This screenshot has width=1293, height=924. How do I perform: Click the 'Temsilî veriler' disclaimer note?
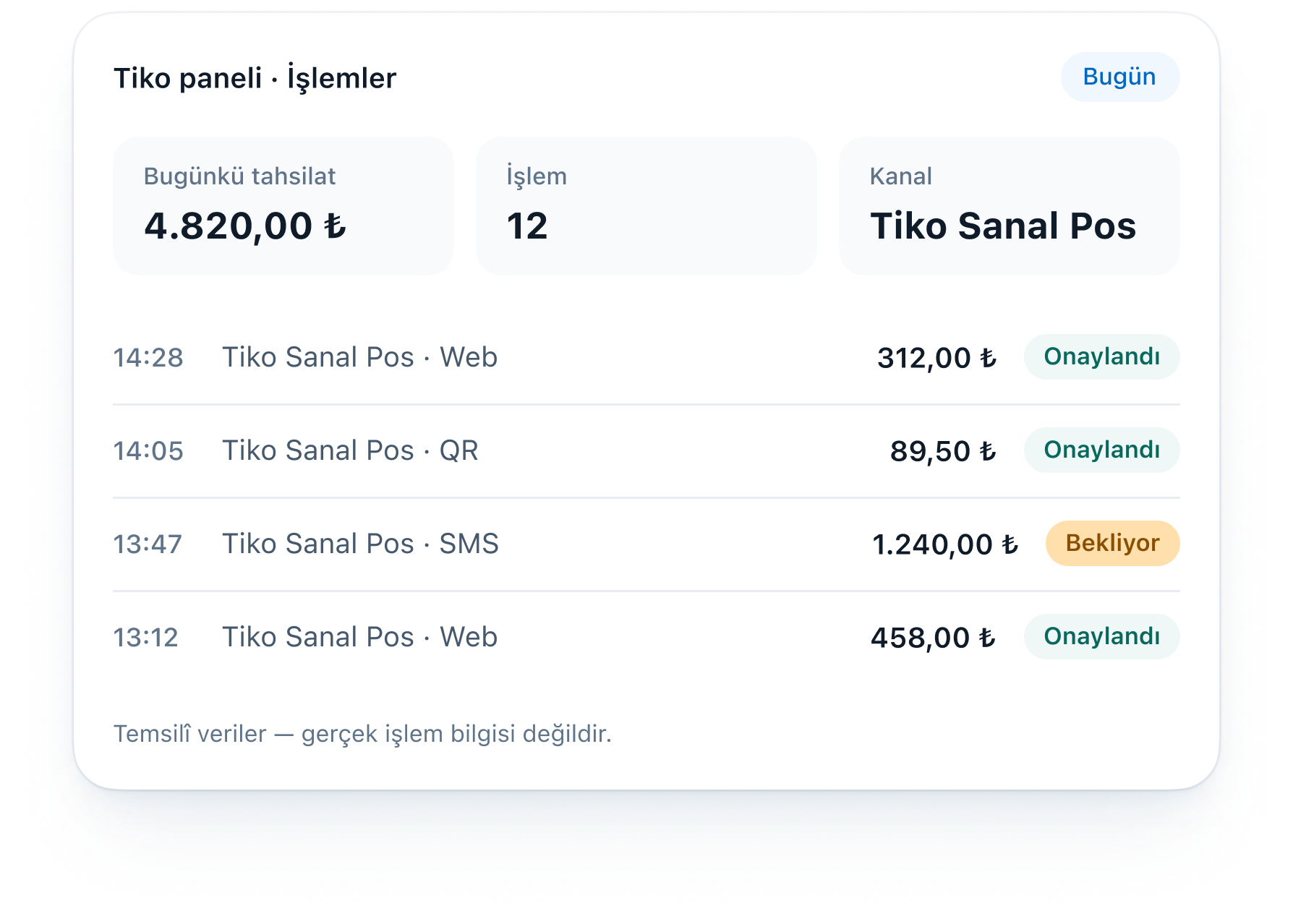tap(362, 734)
